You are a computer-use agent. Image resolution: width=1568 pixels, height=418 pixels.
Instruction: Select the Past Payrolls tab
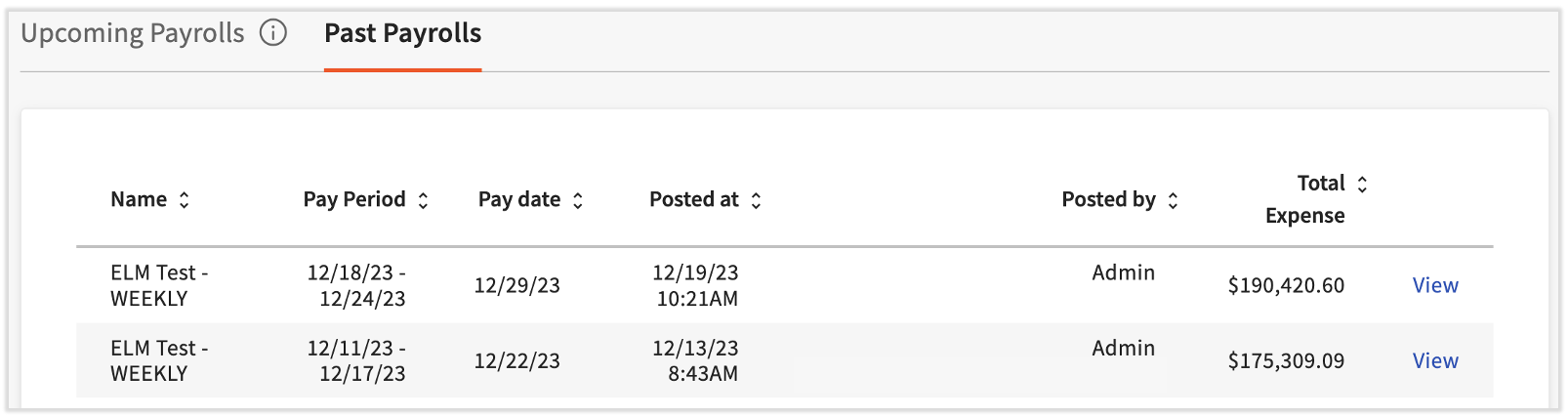coord(402,33)
